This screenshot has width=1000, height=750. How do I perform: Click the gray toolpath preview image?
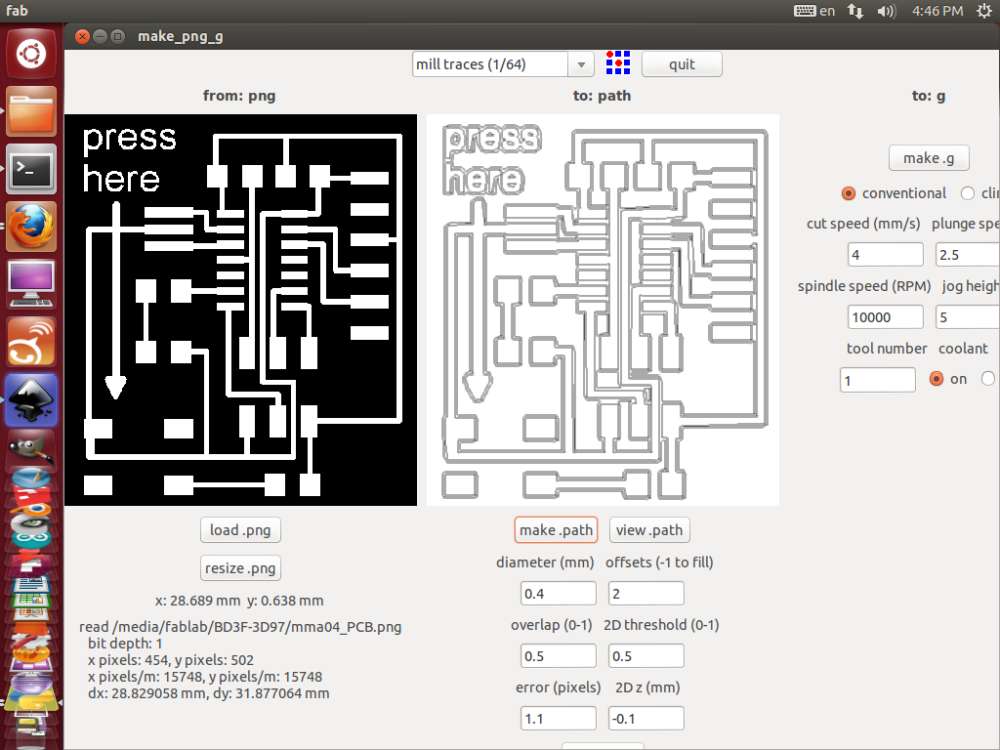click(603, 310)
